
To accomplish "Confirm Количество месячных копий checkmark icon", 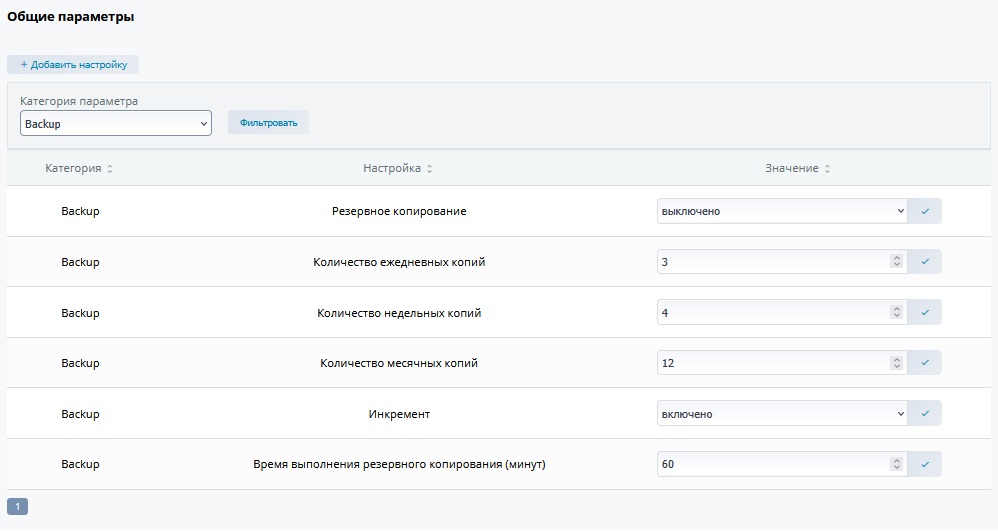I will (925, 363).
